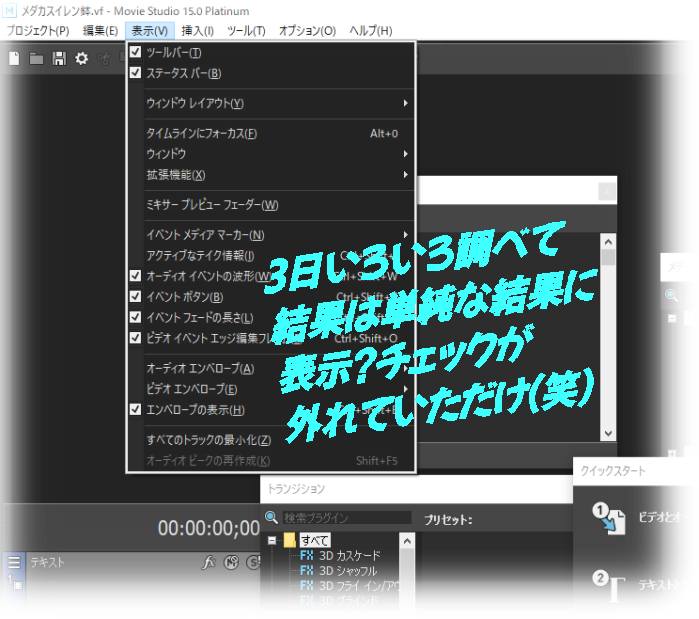Open project settings gear icon
Viewport: 699px width, 619px height.
pos(82,58)
